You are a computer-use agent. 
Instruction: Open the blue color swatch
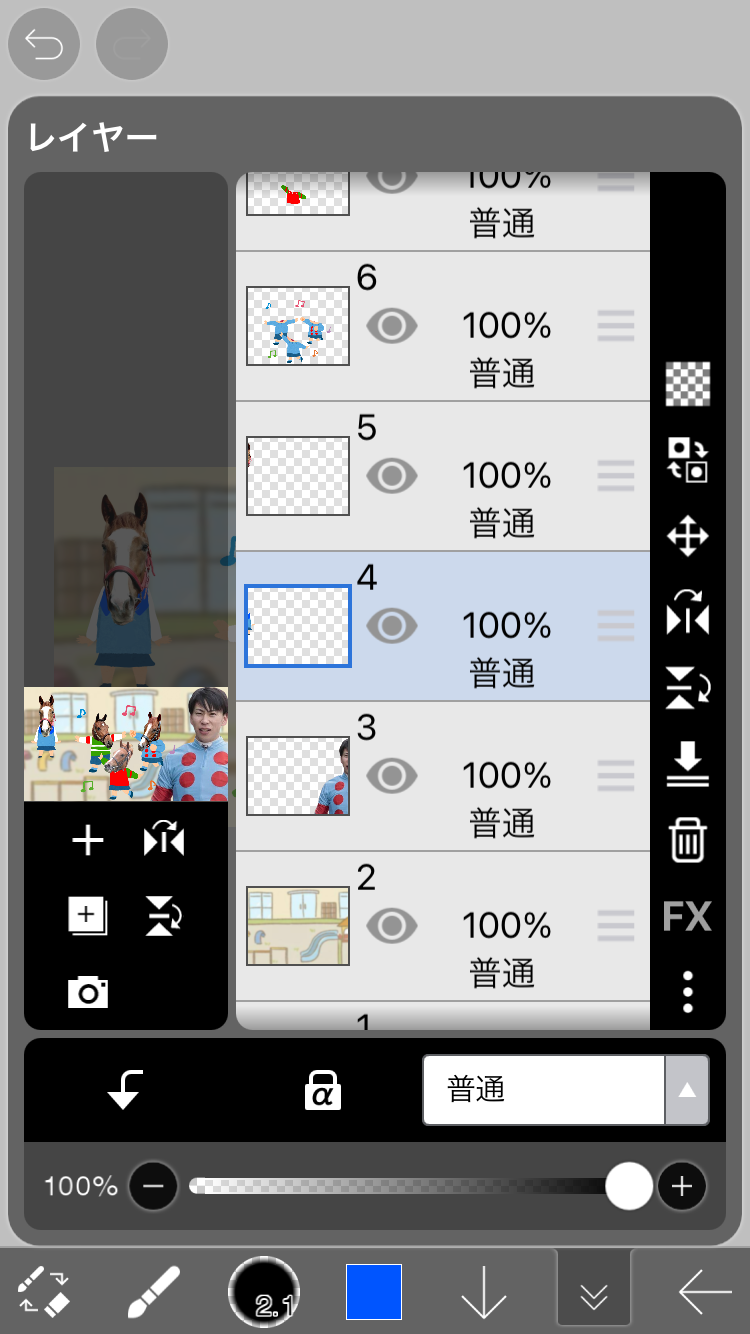tap(374, 1292)
